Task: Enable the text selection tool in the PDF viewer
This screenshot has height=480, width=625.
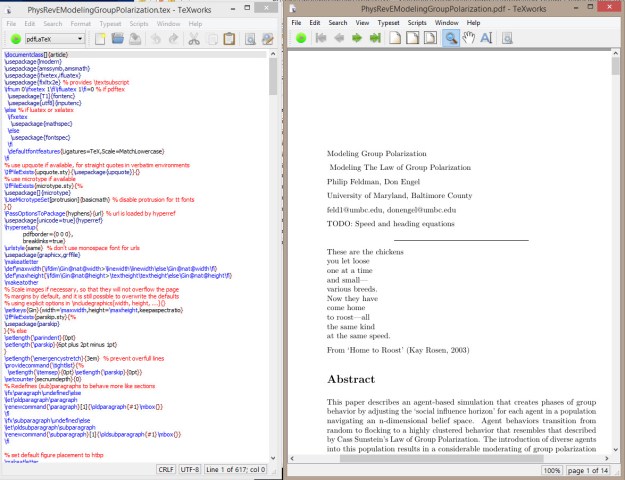Action: tap(487, 38)
